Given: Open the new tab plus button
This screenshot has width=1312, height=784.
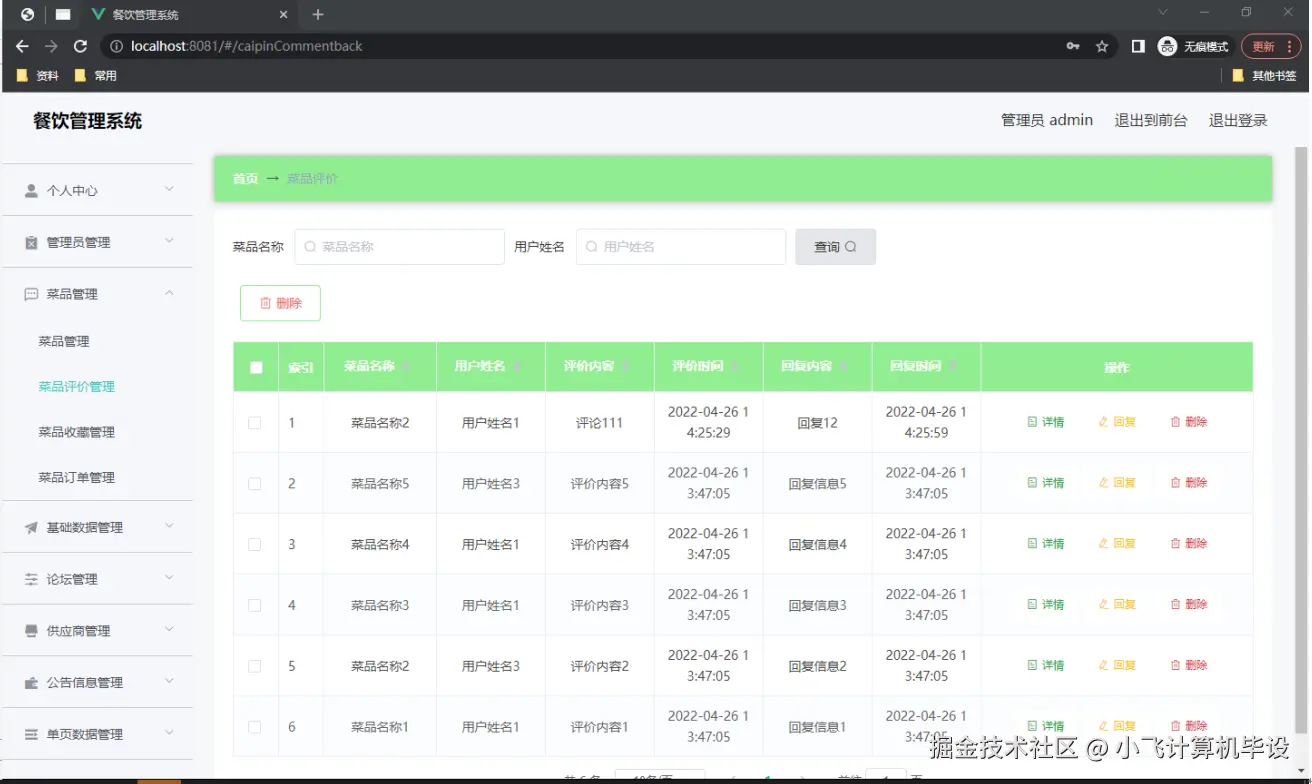Looking at the screenshot, I should pyautogui.click(x=318, y=14).
